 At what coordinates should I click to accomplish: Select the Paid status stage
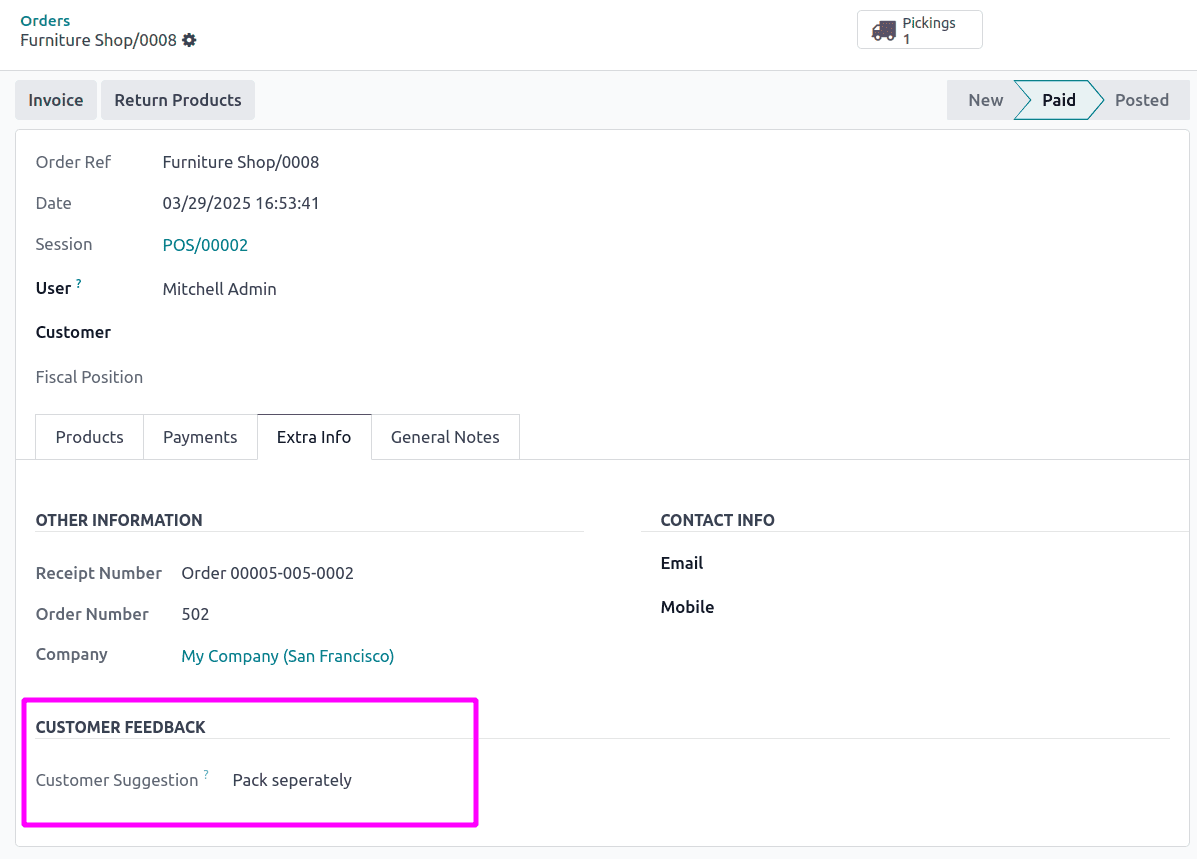pos(1059,100)
